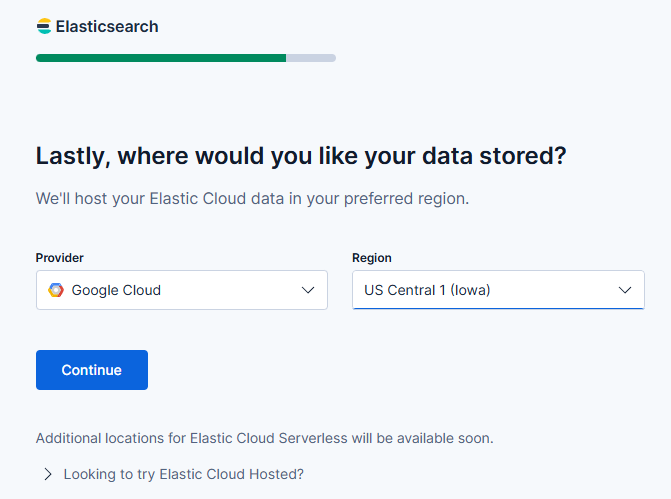Click the 'Additional locations' availability note
Image resolution: width=671 pixels, height=499 pixels.
pyautogui.click(x=264, y=438)
